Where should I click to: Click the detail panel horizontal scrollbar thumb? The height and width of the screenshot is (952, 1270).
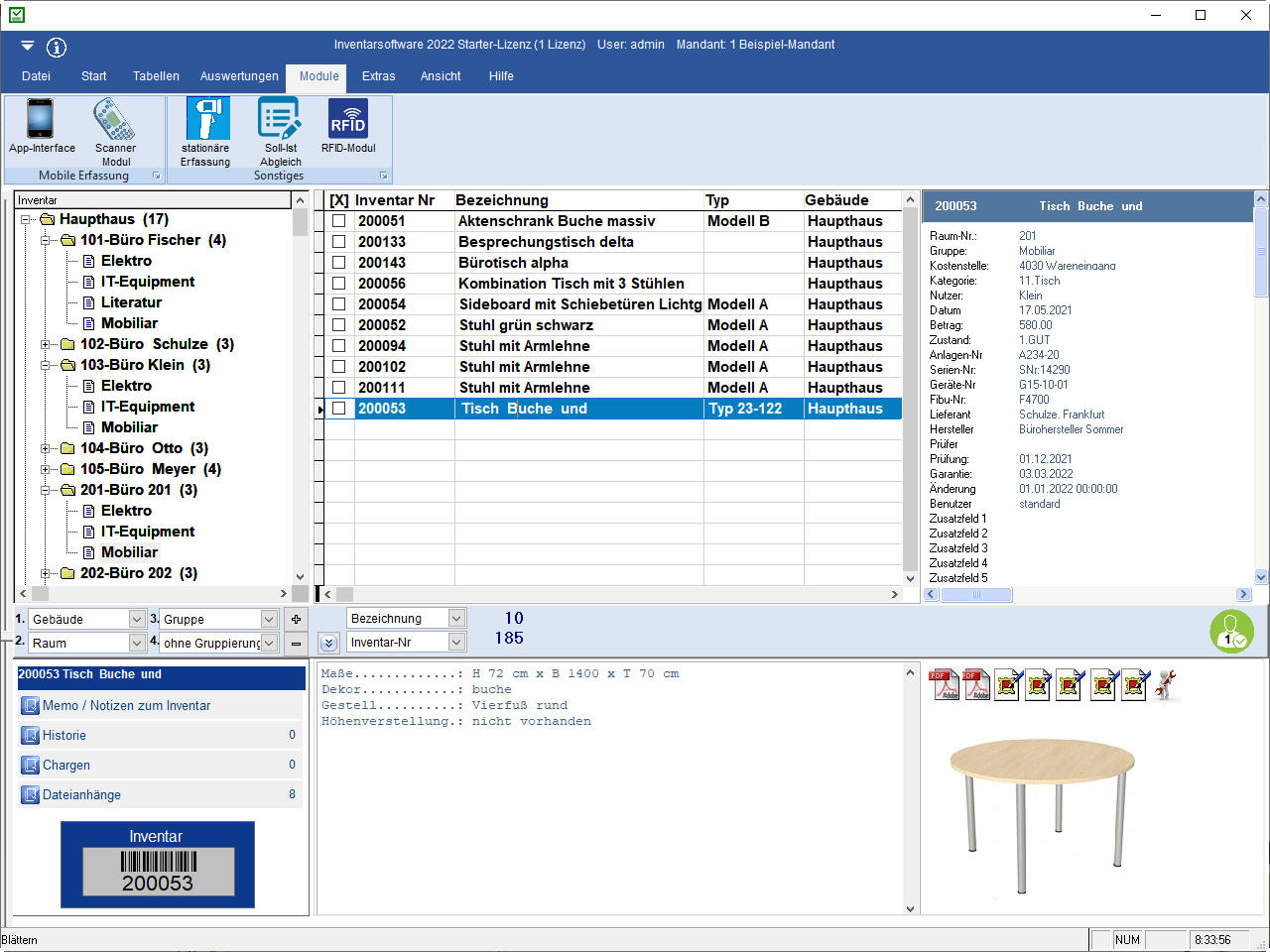pyautogui.click(x=976, y=594)
